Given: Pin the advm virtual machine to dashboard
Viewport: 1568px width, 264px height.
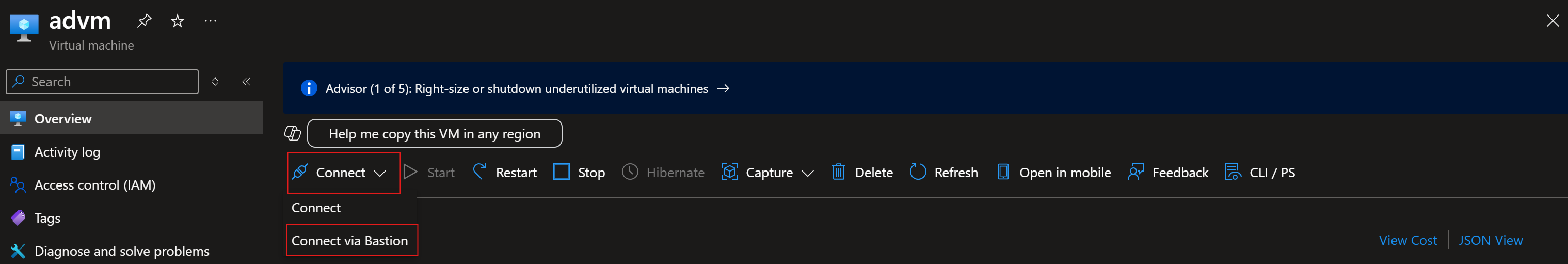Looking at the screenshot, I should 143,21.
